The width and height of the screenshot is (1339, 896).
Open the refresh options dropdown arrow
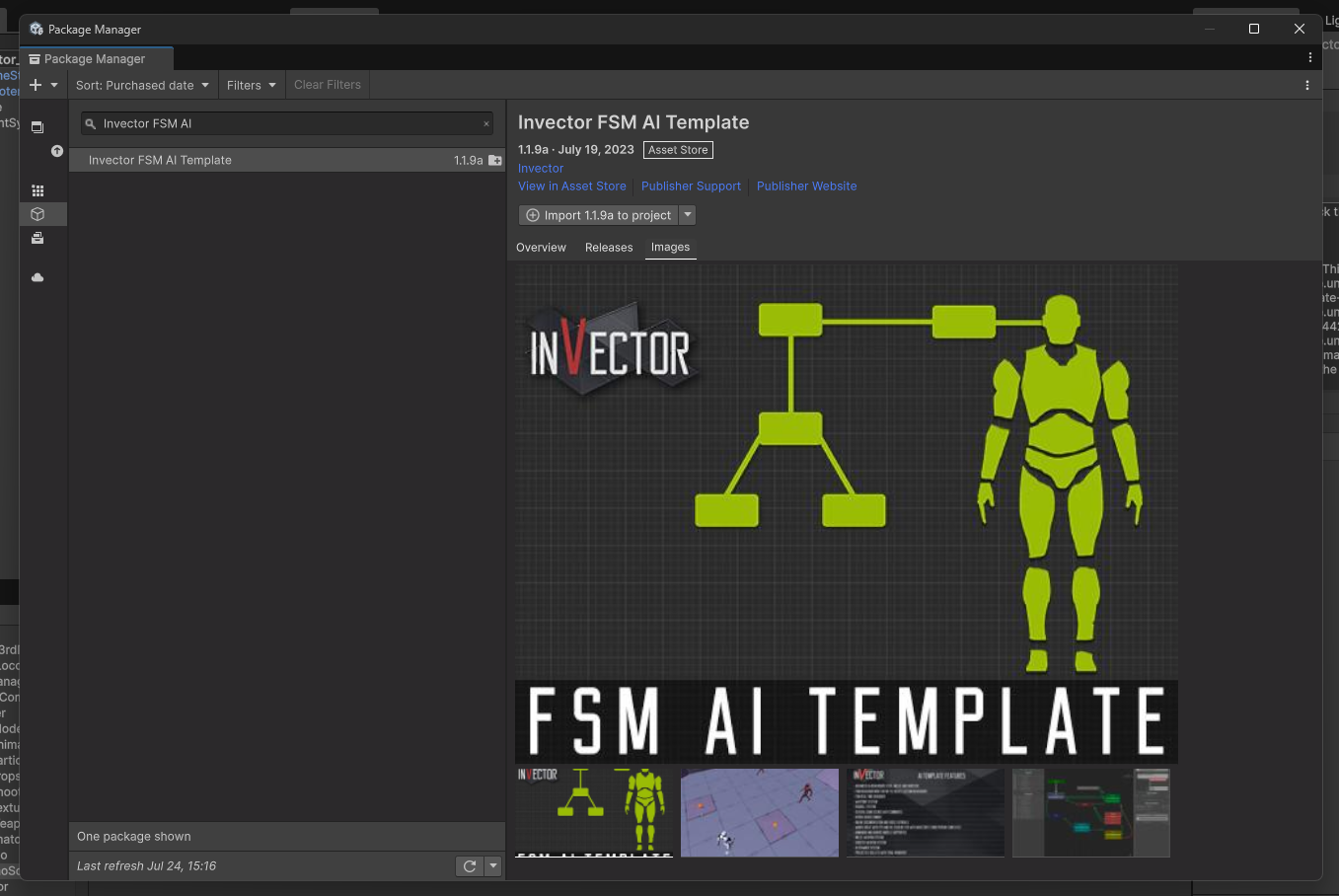(x=493, y=866)
